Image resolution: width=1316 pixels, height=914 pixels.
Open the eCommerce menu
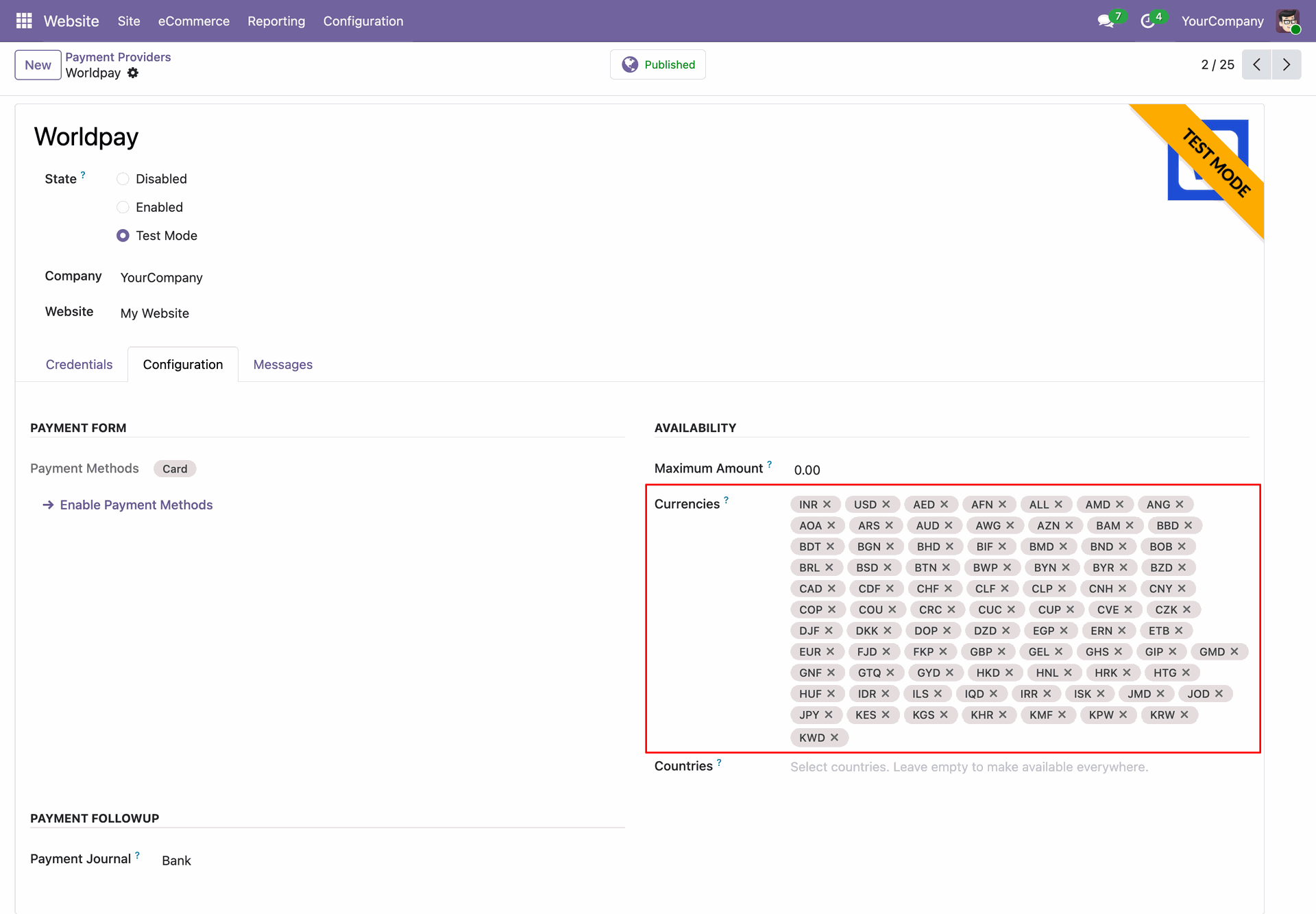[194, 21]
